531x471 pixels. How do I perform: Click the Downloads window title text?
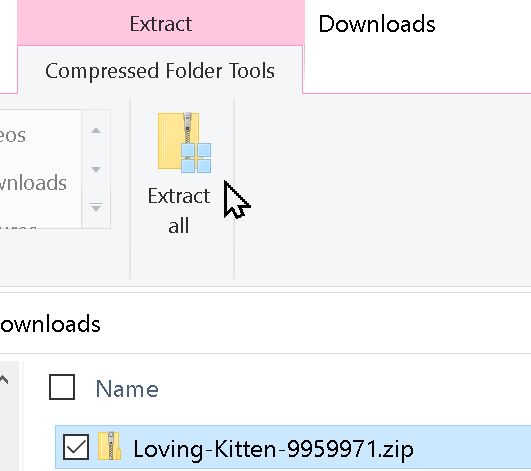coord(377,24)
